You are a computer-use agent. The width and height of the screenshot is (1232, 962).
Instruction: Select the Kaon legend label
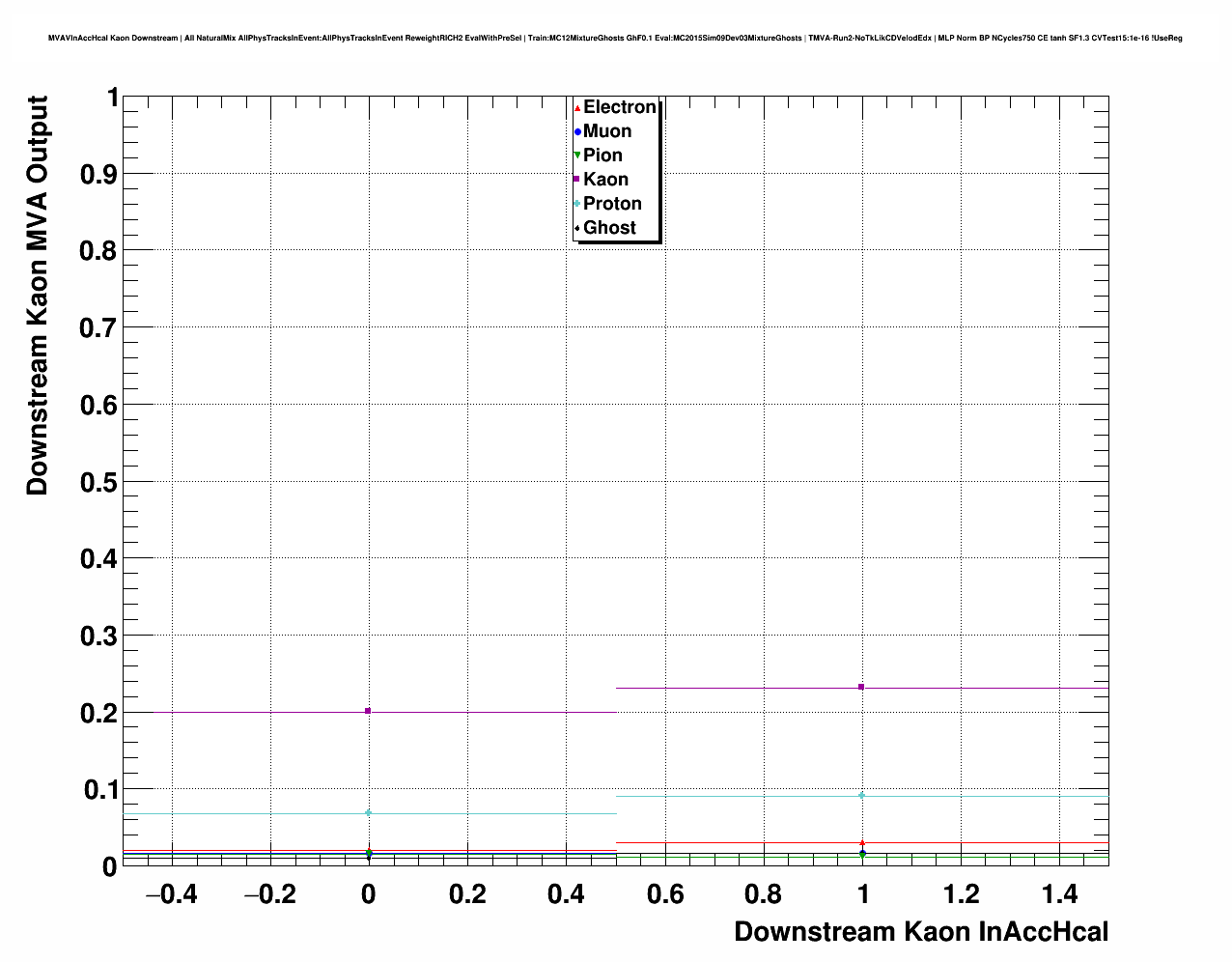(605, 180)
